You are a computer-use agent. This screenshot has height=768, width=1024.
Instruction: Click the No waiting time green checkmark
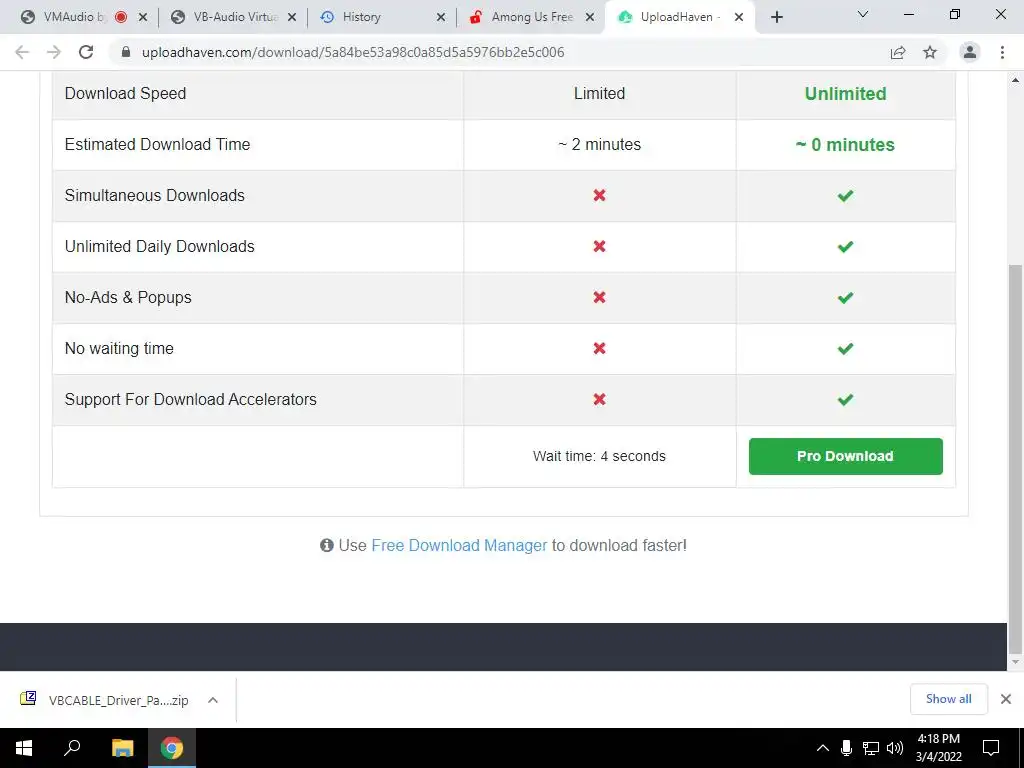(846, 348)
